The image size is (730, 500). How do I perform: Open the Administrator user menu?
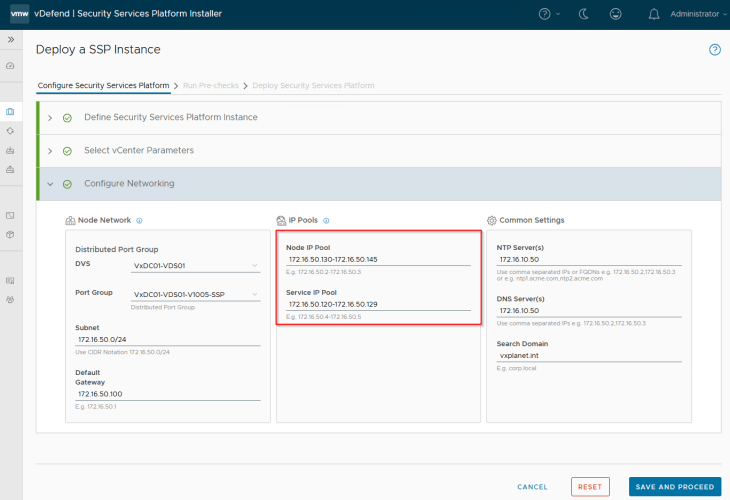pos(697,14)
